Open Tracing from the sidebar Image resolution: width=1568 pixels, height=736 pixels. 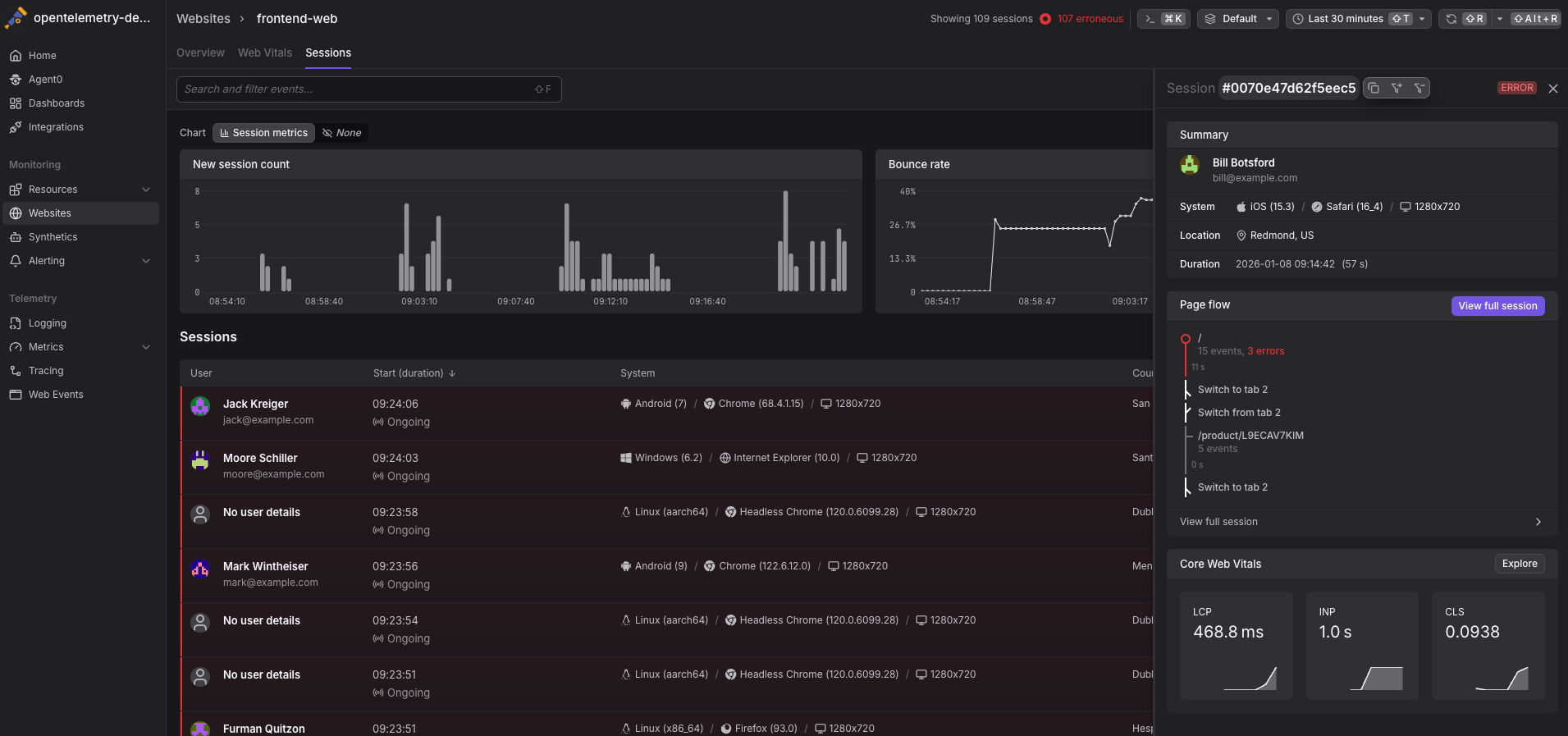[46, 371]
